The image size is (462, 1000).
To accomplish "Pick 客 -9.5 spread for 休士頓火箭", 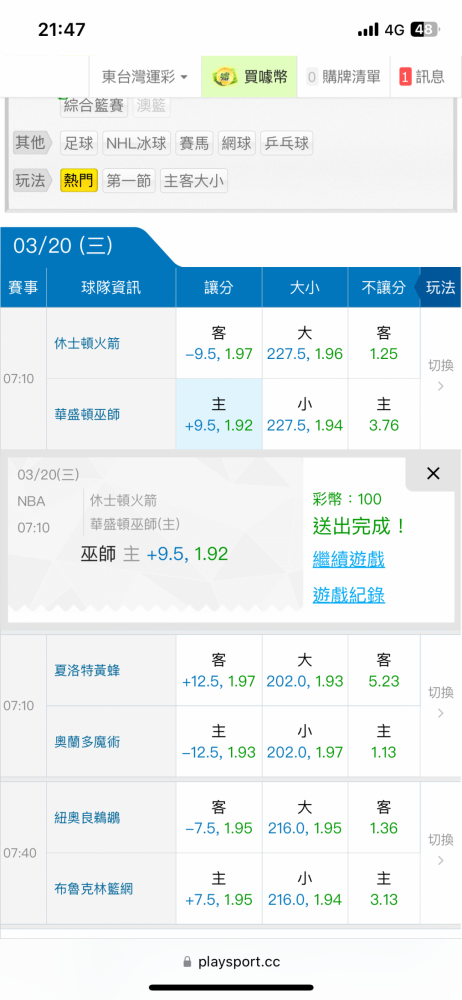I will (219, 343).
